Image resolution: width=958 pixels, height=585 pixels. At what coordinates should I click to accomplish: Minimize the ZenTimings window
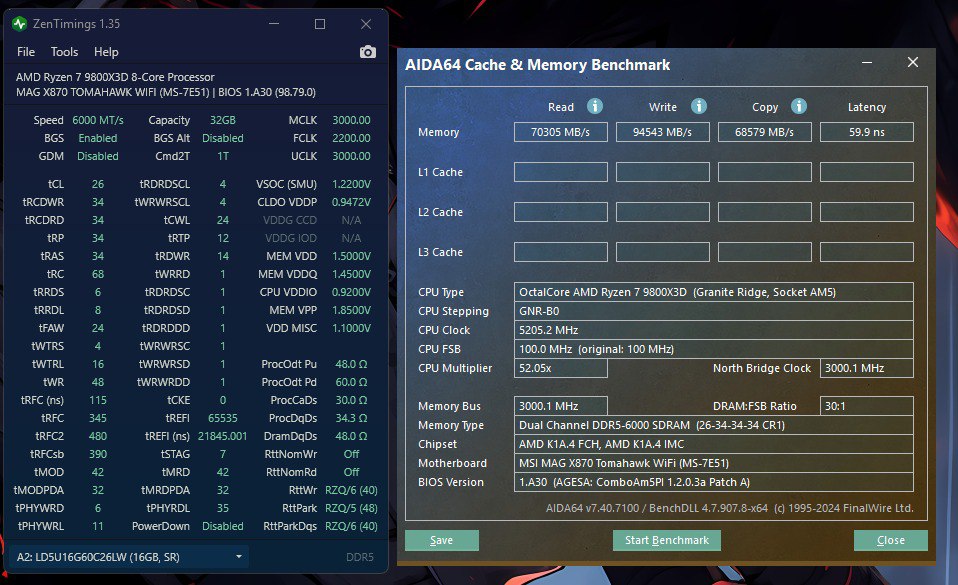pos(274,24)
